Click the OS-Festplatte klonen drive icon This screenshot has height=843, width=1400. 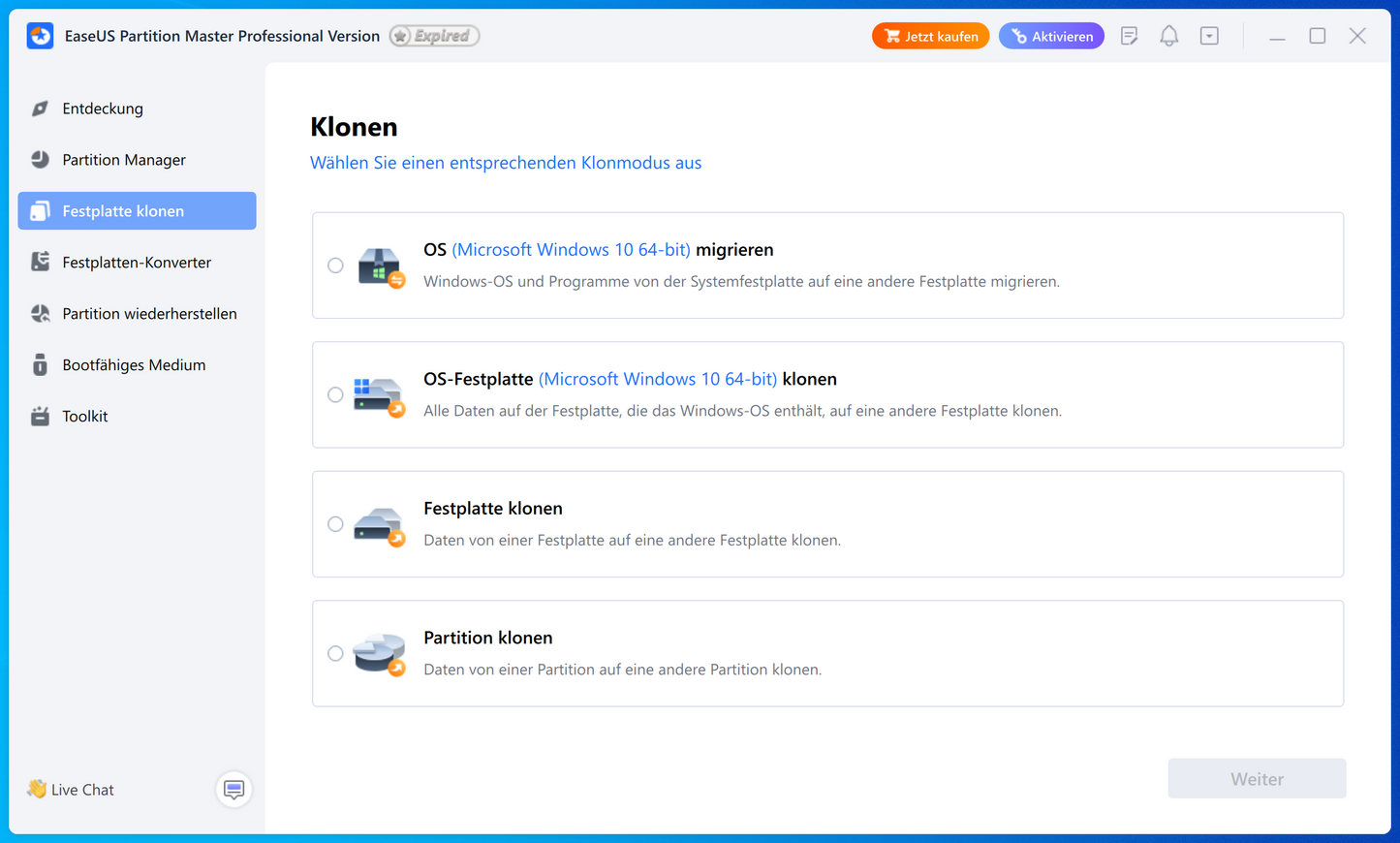point(379,396)
